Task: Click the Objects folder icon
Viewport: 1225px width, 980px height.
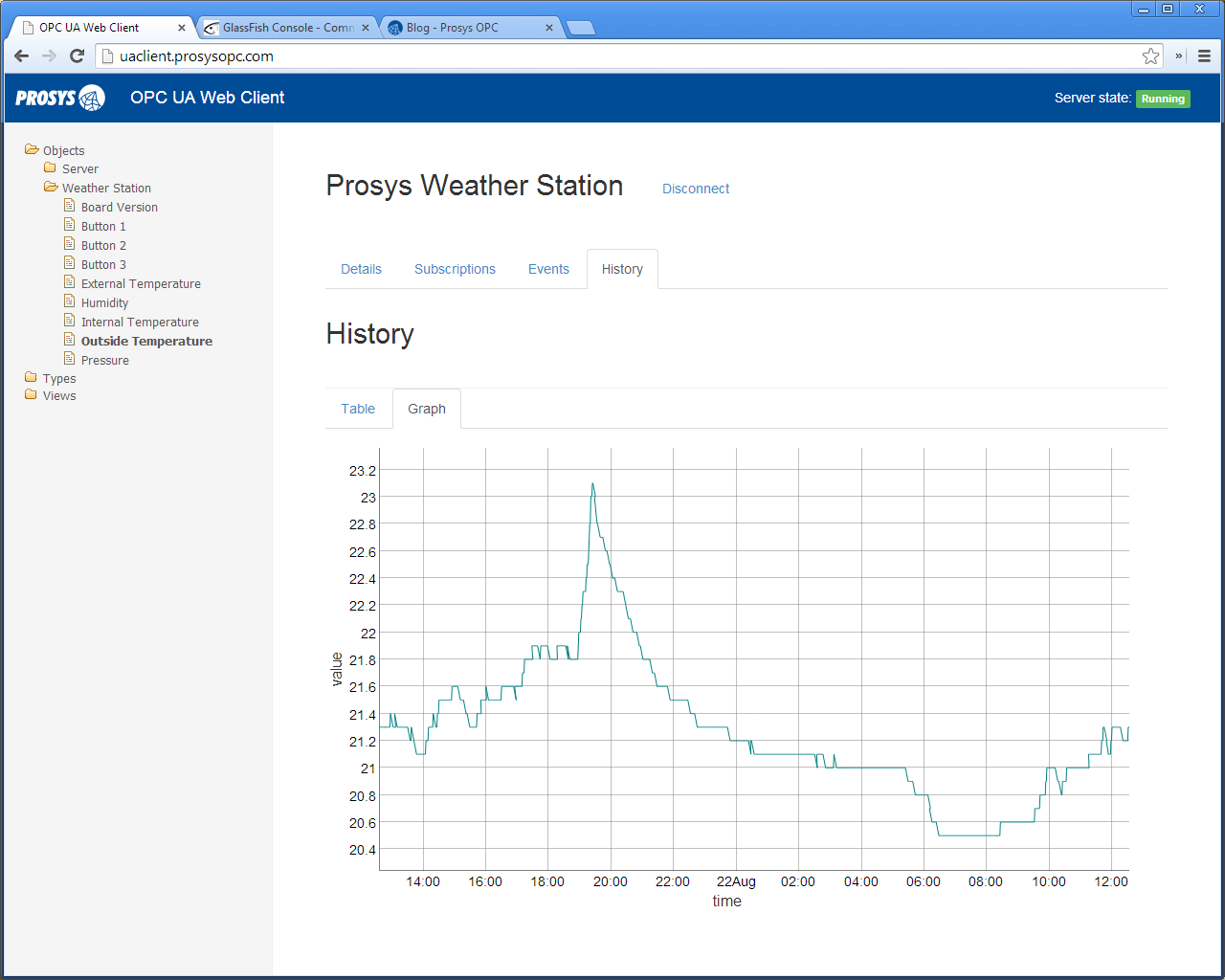Action: click(32, 149)
